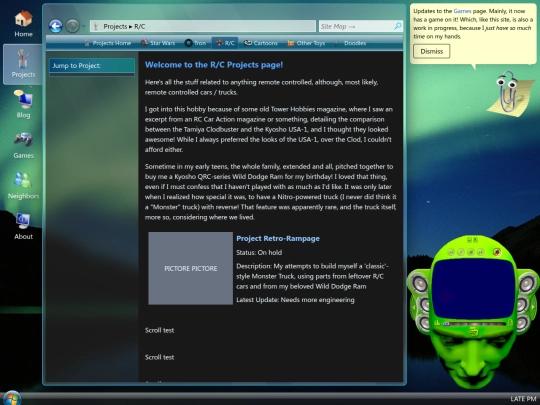Click the blue media player video screen
The height and width of the screenshot is (405, 540).
click(474, 289)
